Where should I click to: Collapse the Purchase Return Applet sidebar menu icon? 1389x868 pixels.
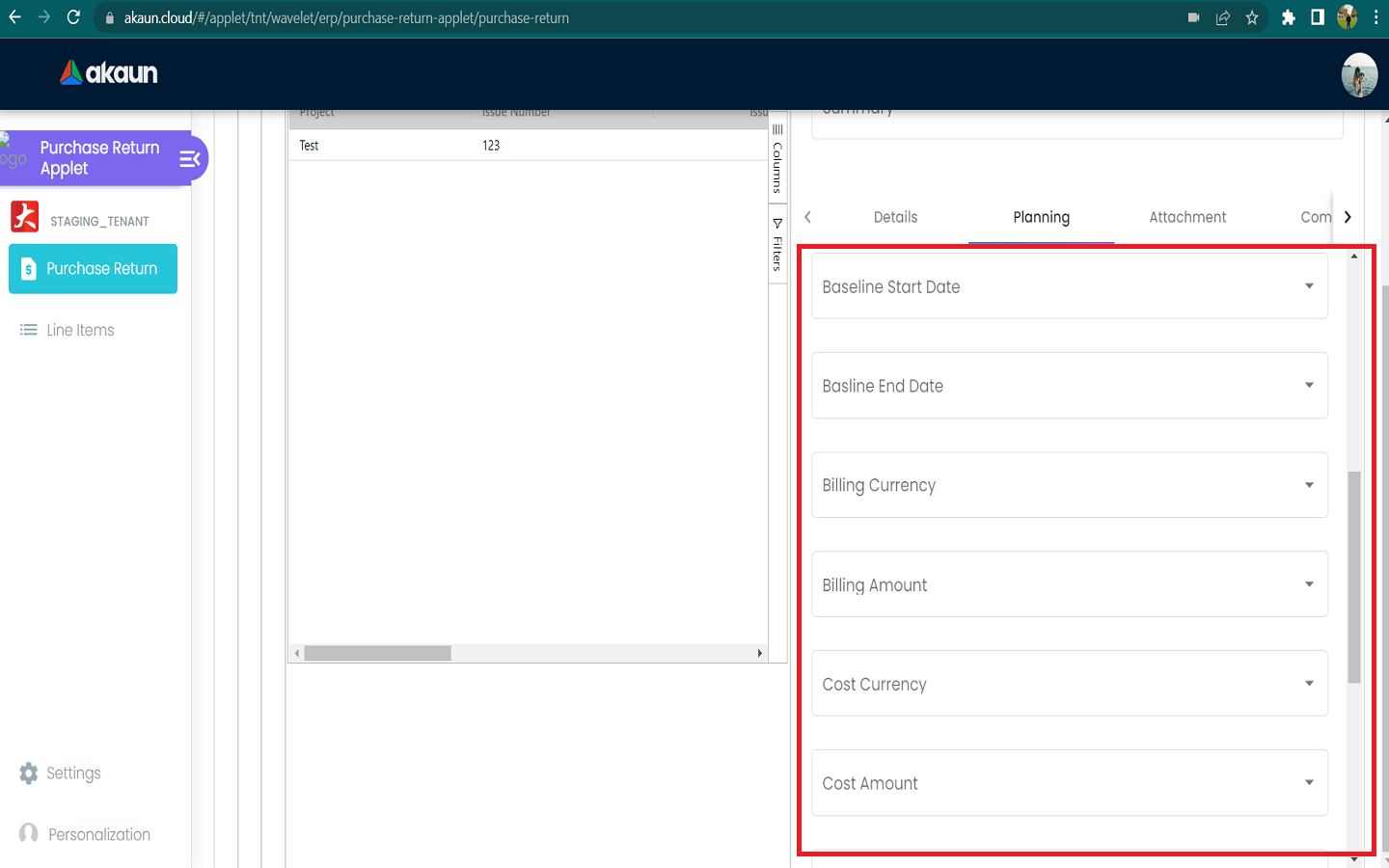click(x=189, y=159)
